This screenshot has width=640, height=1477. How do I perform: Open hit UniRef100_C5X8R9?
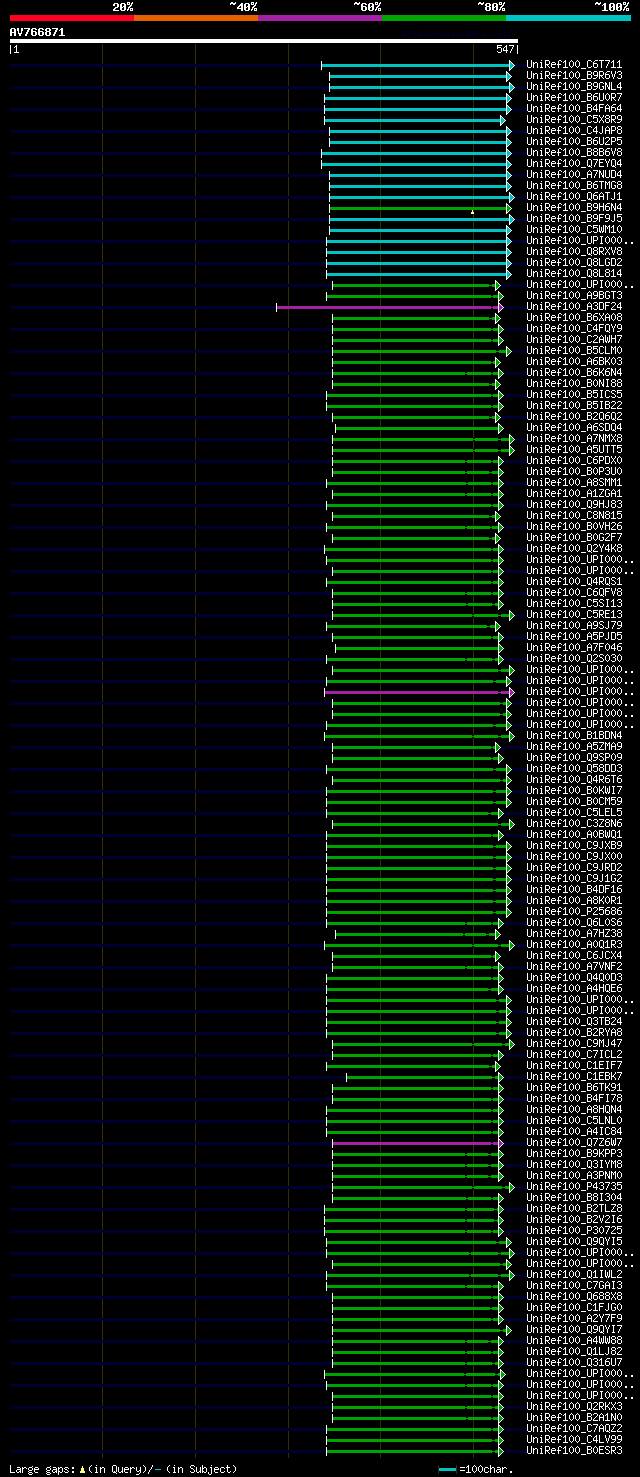coord(574,120)
